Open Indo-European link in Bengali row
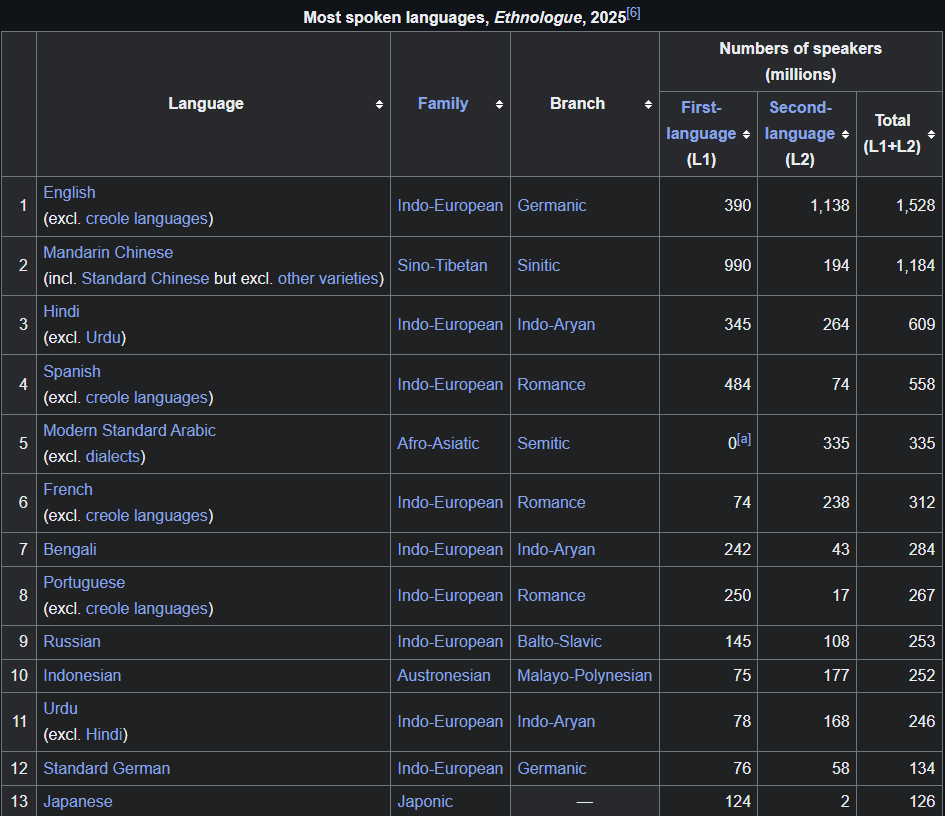The image size is (945, 816). point(450,550)
